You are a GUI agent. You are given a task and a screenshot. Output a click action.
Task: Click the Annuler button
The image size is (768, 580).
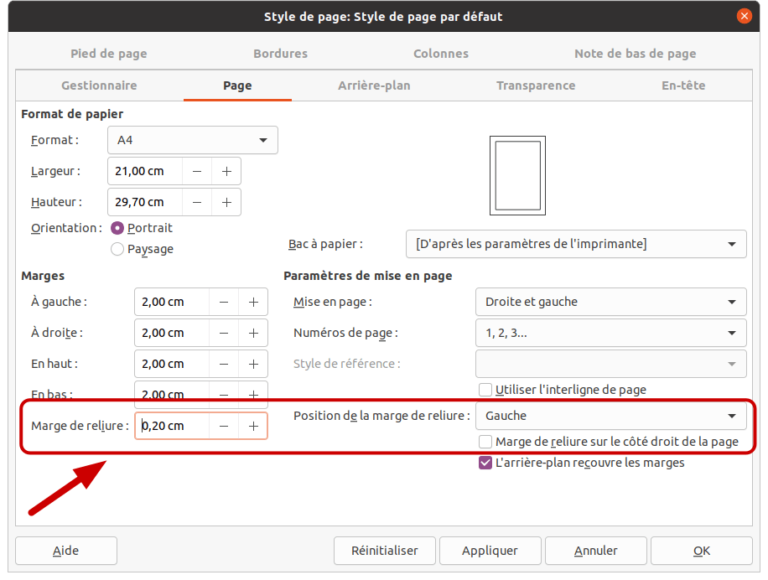click(x=596, y=551)
